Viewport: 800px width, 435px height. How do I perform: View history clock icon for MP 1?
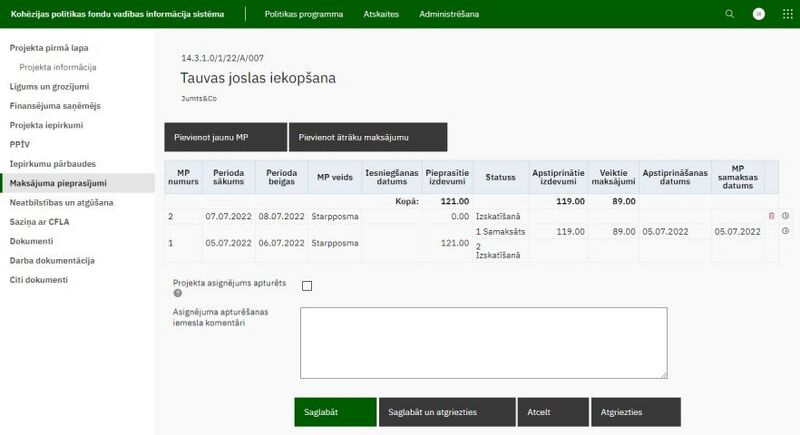coord(785,231)
